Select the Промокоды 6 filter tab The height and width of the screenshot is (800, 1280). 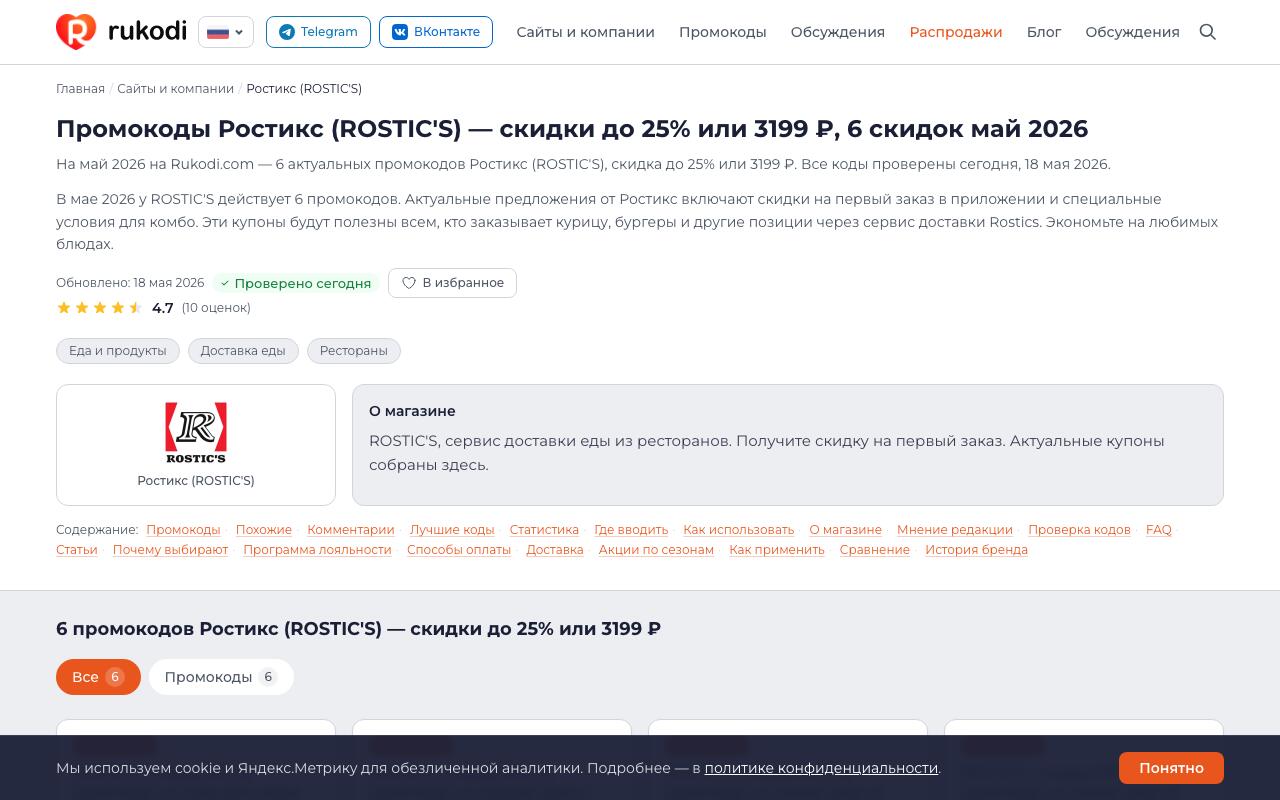[221, 677]
